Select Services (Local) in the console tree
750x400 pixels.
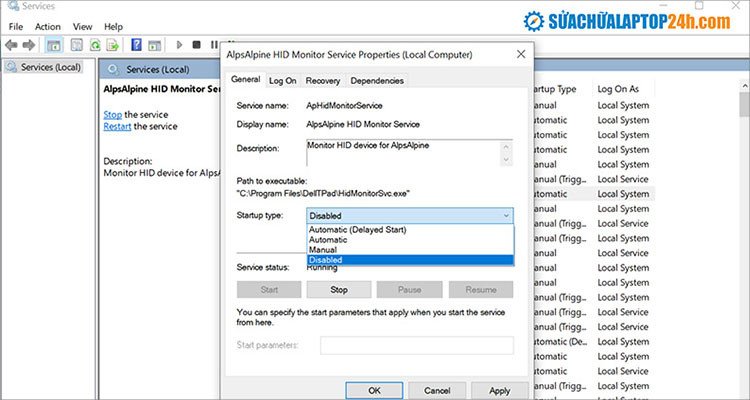pyautogui.click(x=50, y=67)
